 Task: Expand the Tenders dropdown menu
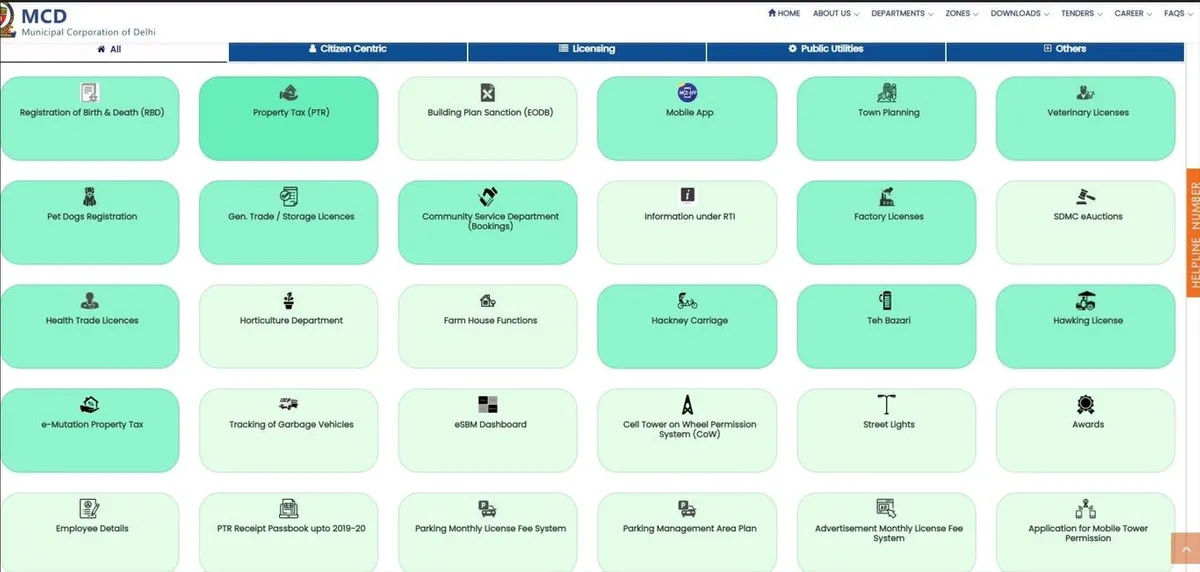click(x=1082, y=14)
